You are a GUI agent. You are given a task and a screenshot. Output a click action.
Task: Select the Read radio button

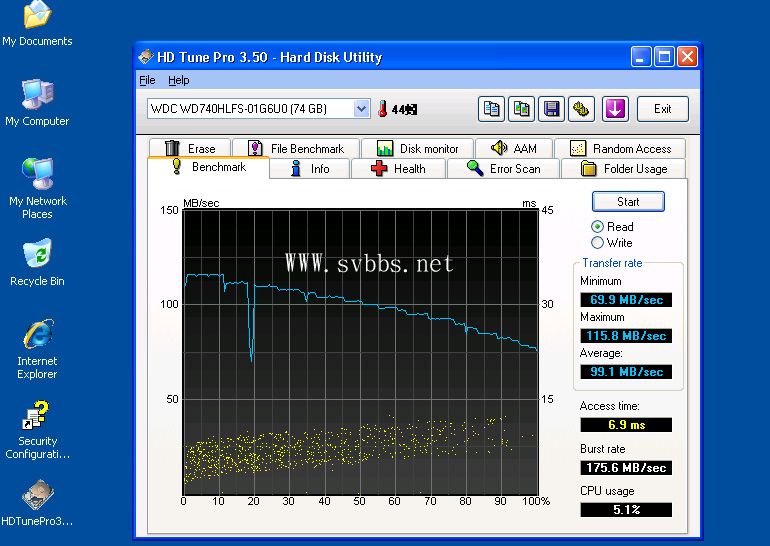598,227
